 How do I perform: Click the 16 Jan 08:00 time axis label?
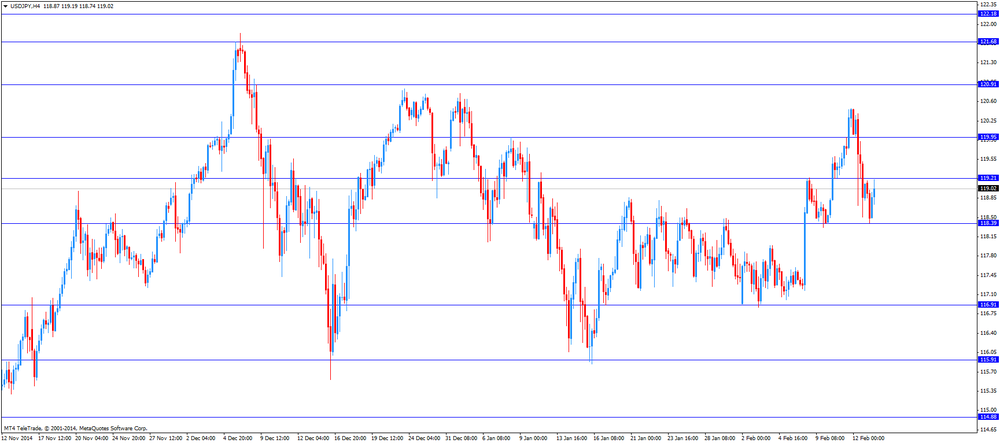point(608,439)
